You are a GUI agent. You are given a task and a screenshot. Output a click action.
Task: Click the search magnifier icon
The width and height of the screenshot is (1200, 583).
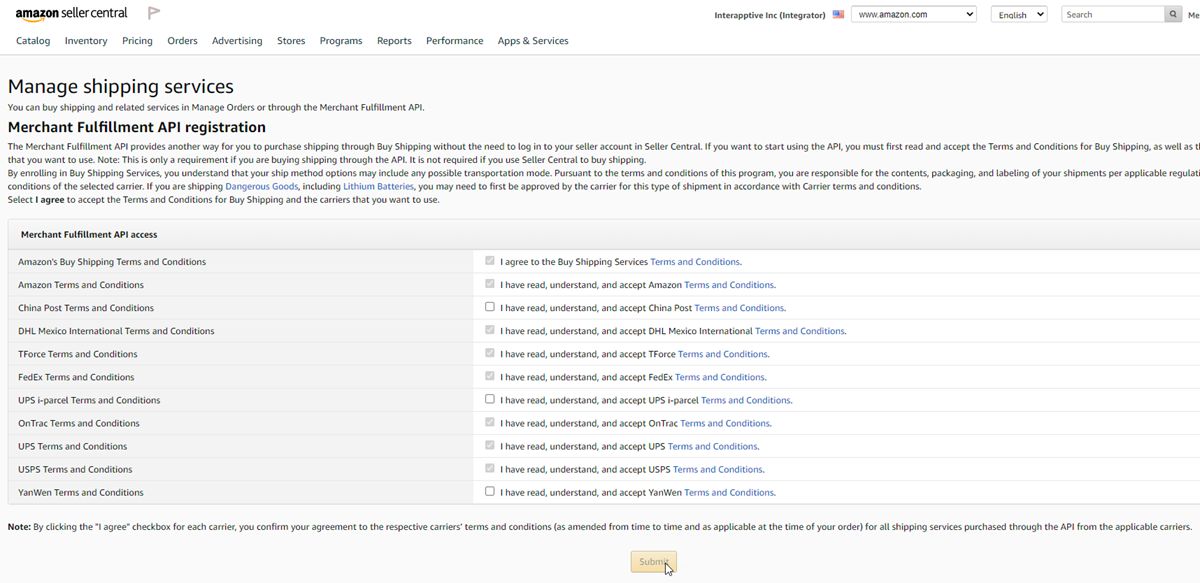tap(1174, 15)
